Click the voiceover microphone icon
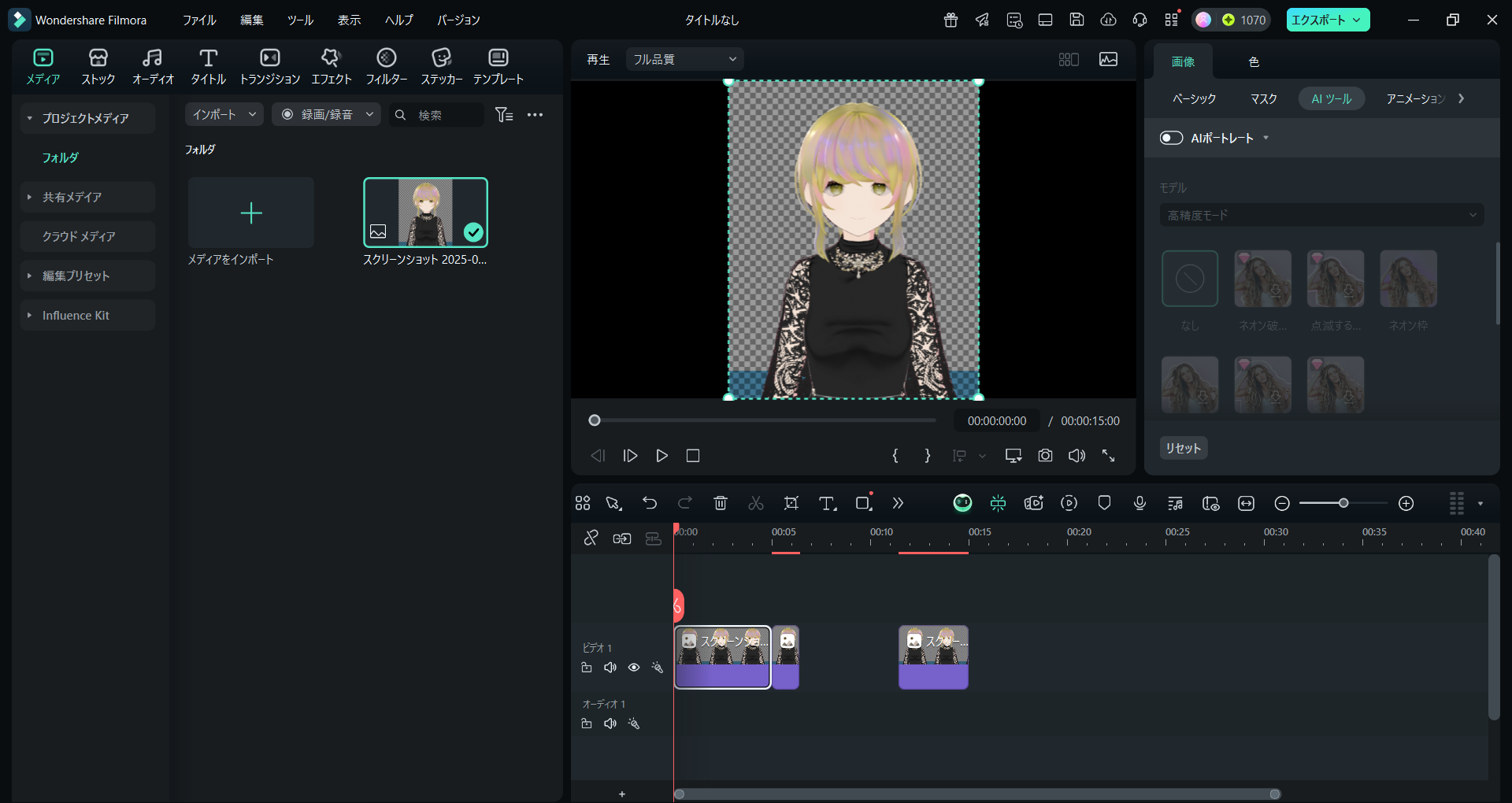Image resolution: width=1512 pixels, height=803 pixels. pos(1140,503)
